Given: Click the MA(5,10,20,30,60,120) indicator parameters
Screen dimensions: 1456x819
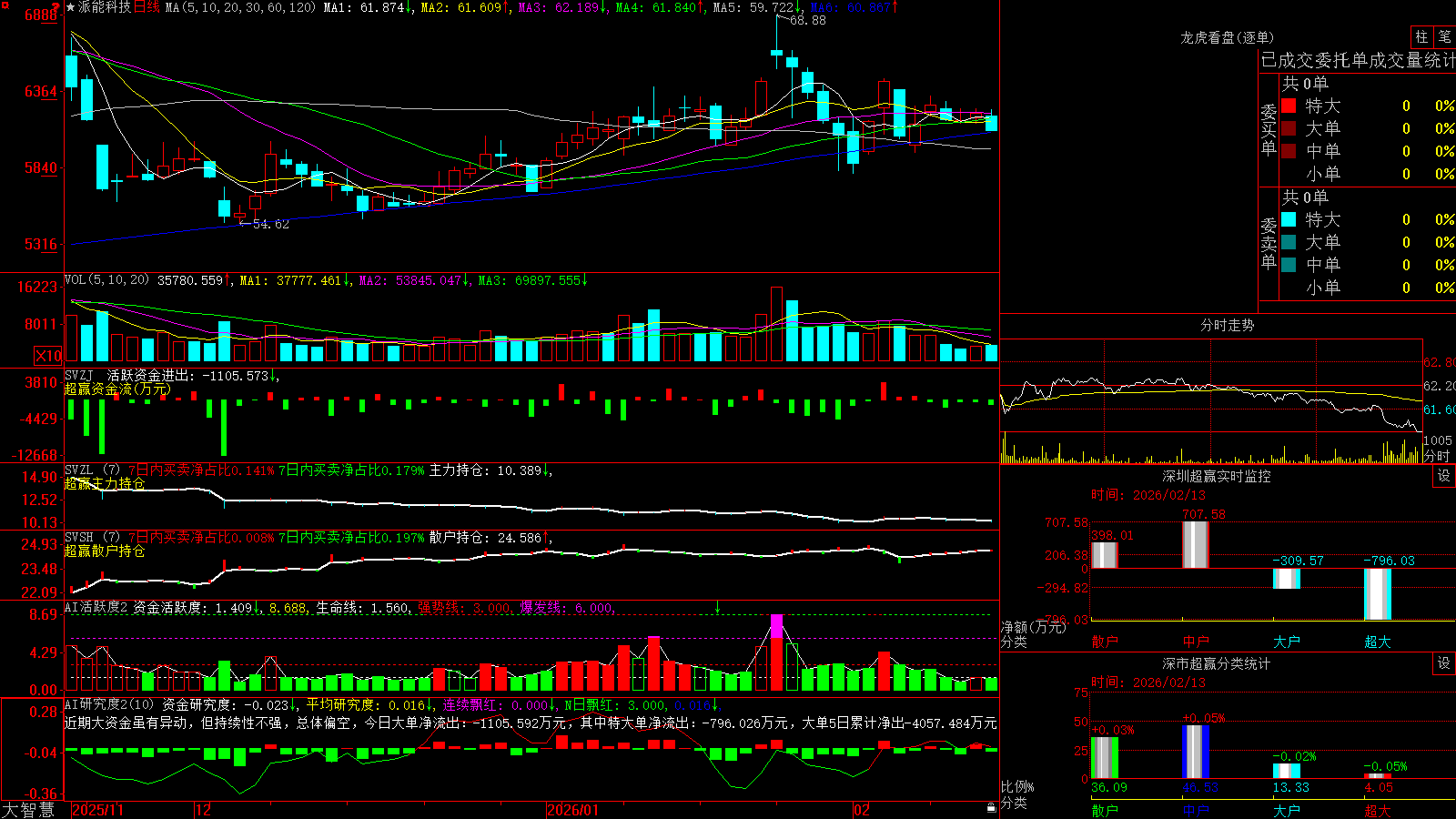Looking at the screenshot, I should [240, 7].
